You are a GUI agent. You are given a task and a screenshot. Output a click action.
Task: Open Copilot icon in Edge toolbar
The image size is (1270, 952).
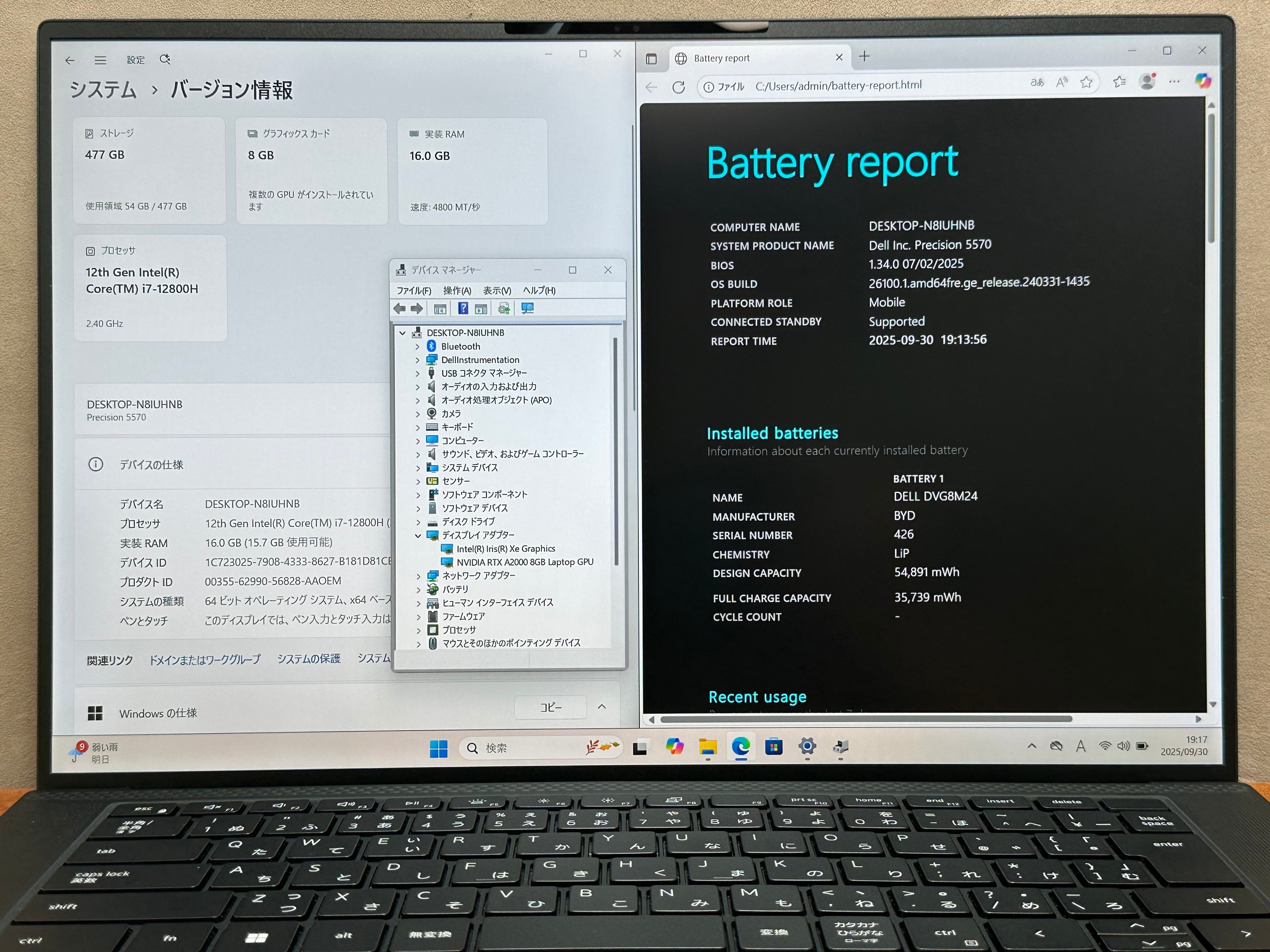pos(1203,81)
